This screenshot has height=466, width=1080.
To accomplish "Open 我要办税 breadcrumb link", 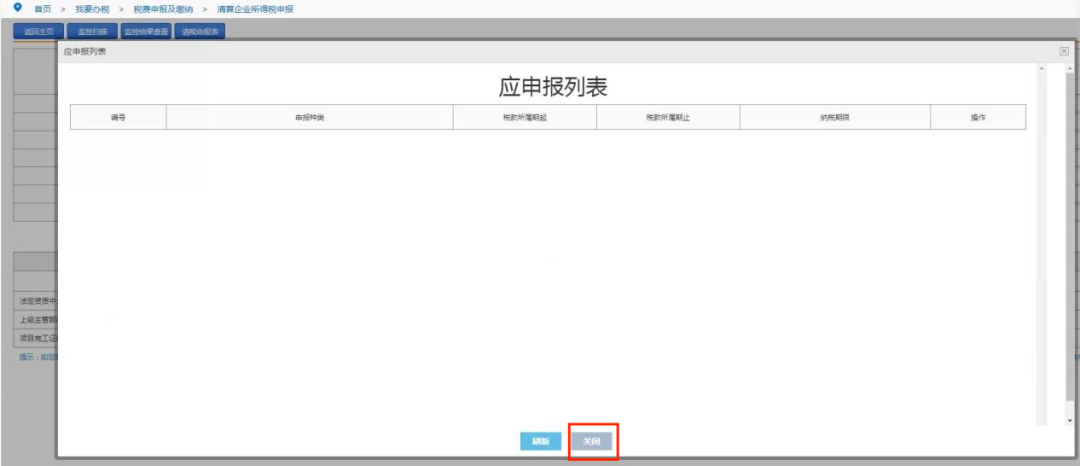I will (x=92, y=9).
